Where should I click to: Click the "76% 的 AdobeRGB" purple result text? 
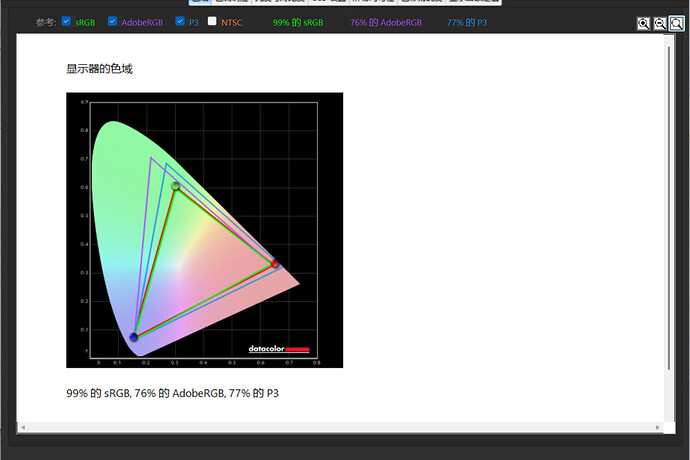pyautogui.click(x=386, y=22)
